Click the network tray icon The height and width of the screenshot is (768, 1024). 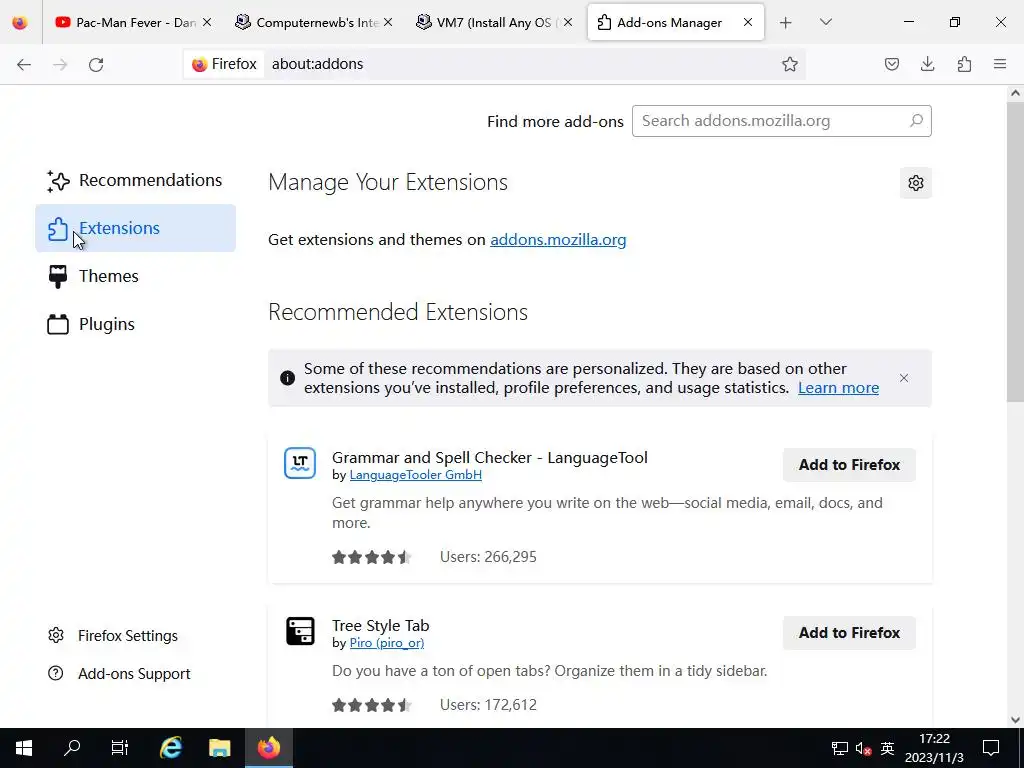tap(840, 748)
